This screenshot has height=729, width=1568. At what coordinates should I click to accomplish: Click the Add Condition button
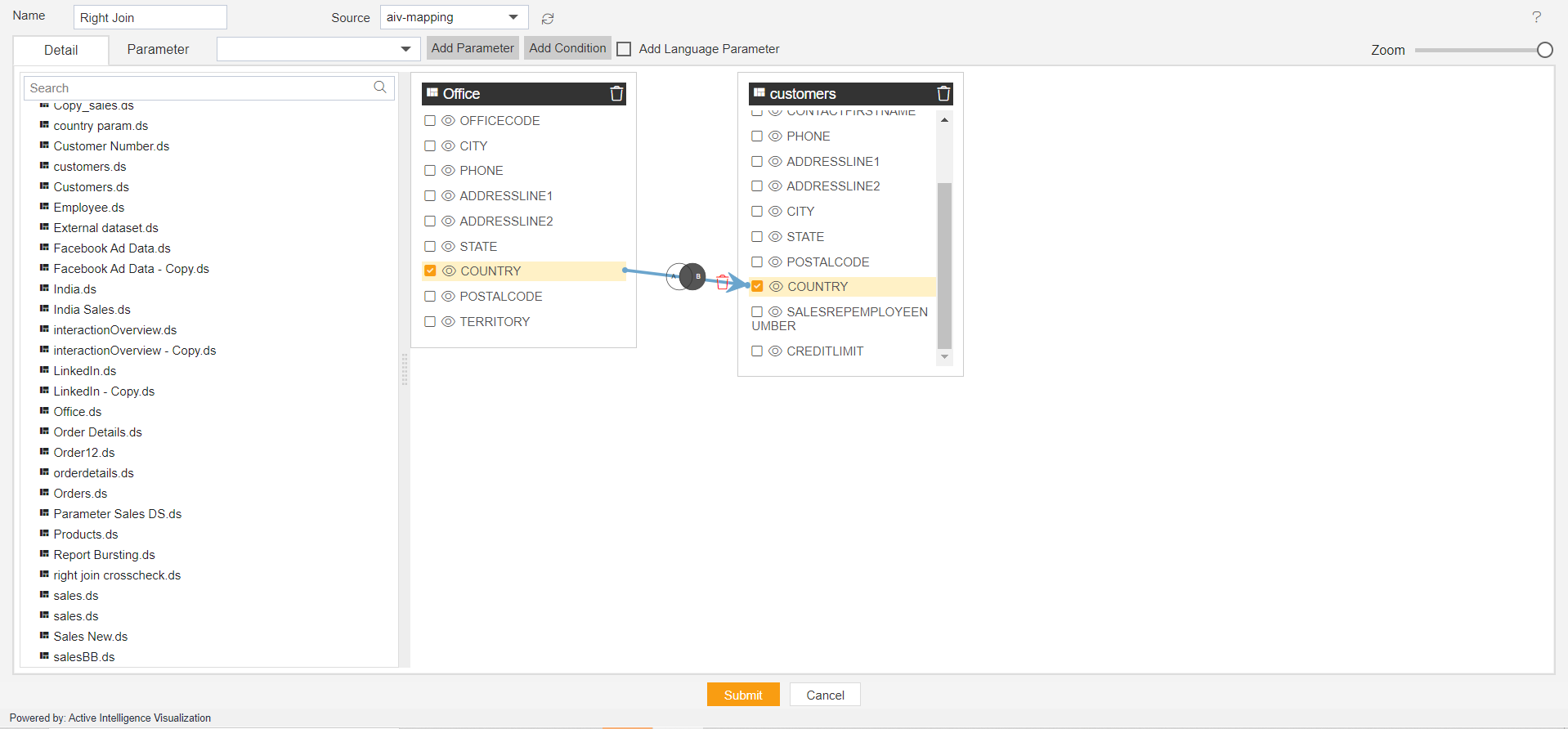[x=567, y=48]
